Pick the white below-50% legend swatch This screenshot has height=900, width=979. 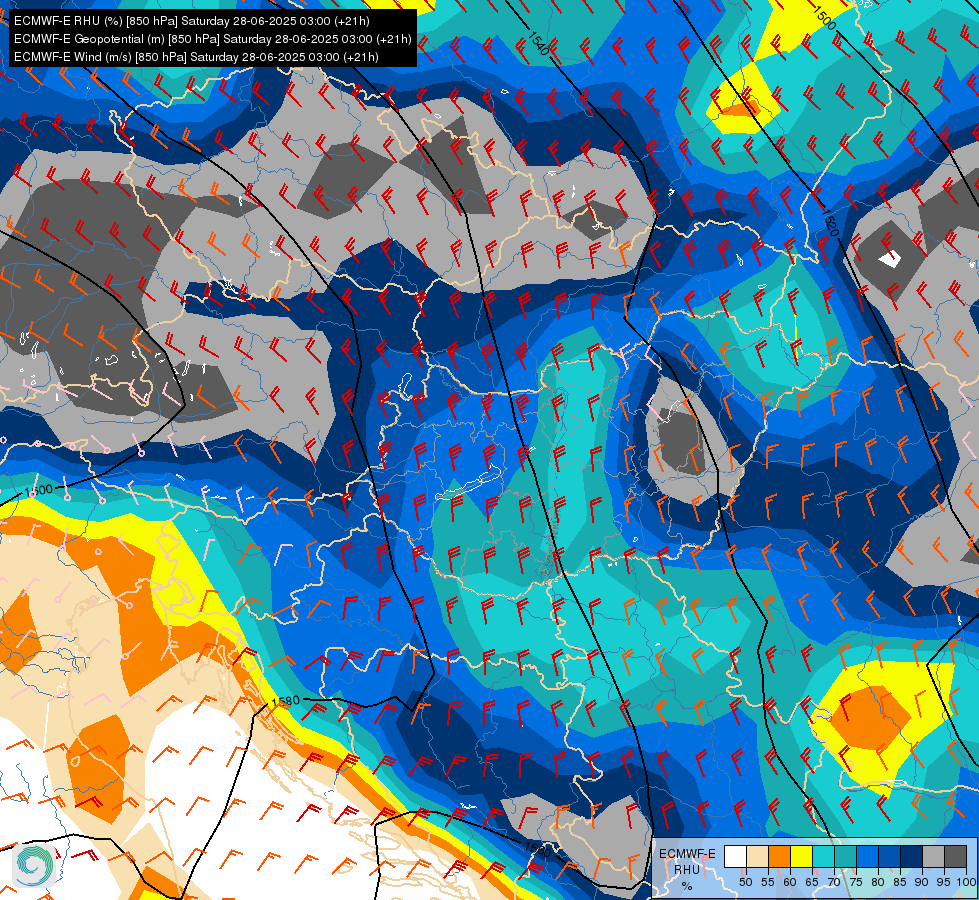(735, 856)
